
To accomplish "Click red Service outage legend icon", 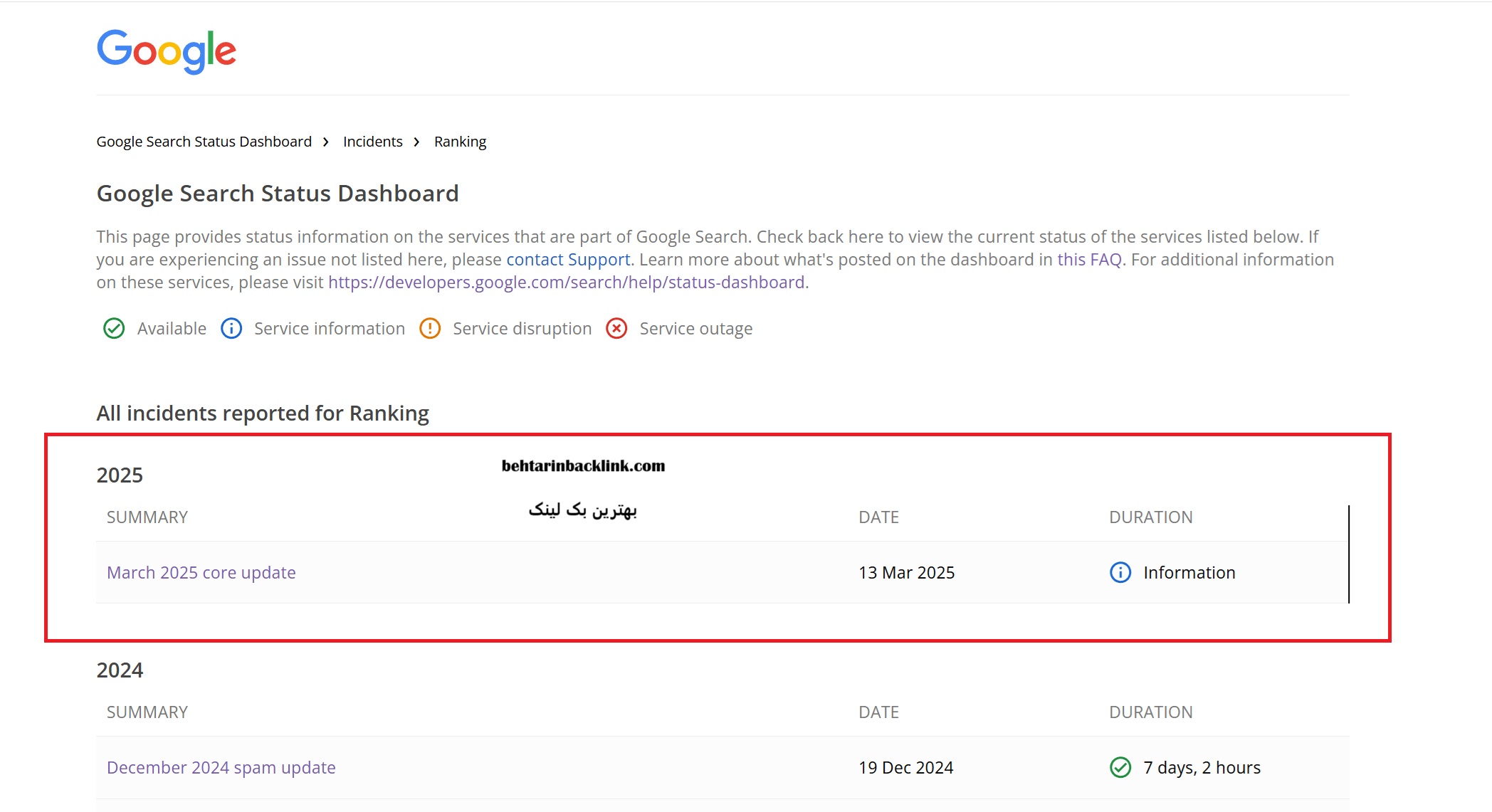I will tap(616, 328).
